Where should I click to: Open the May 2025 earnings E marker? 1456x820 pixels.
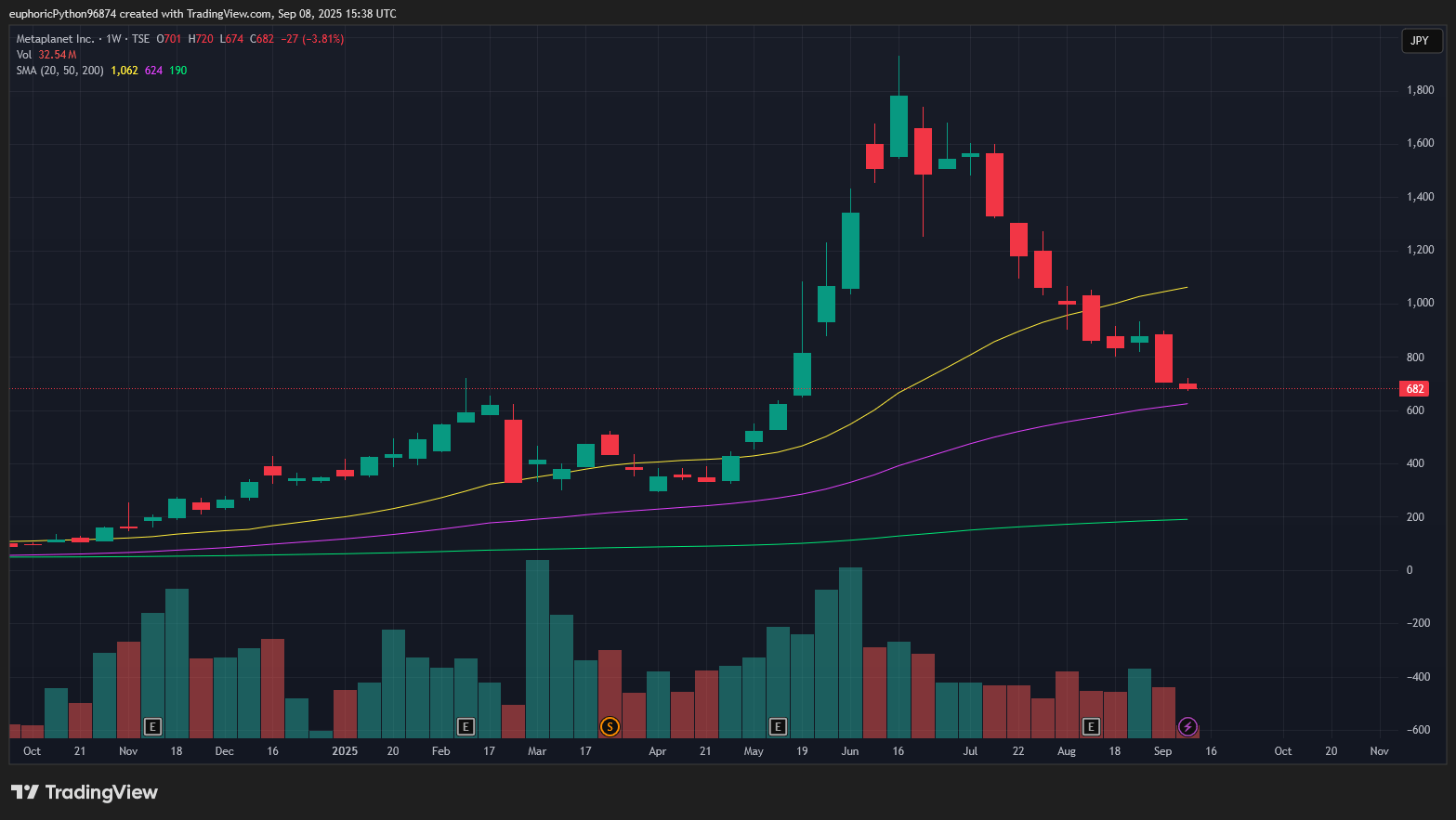coord(779,726)
